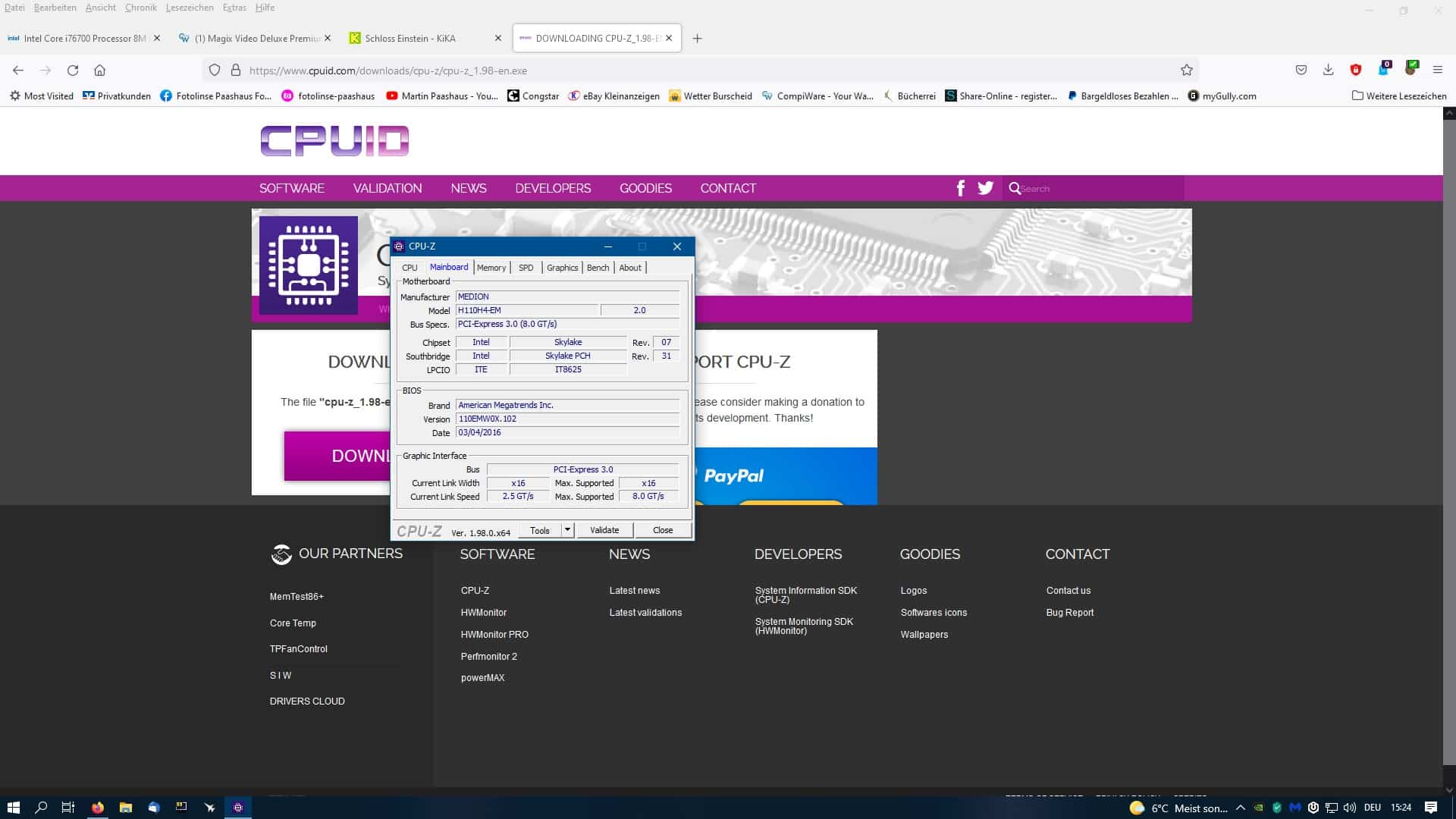Open a new browser tab with plus
This screenshot has width=1456, height=819.
(x=698, y=38)
